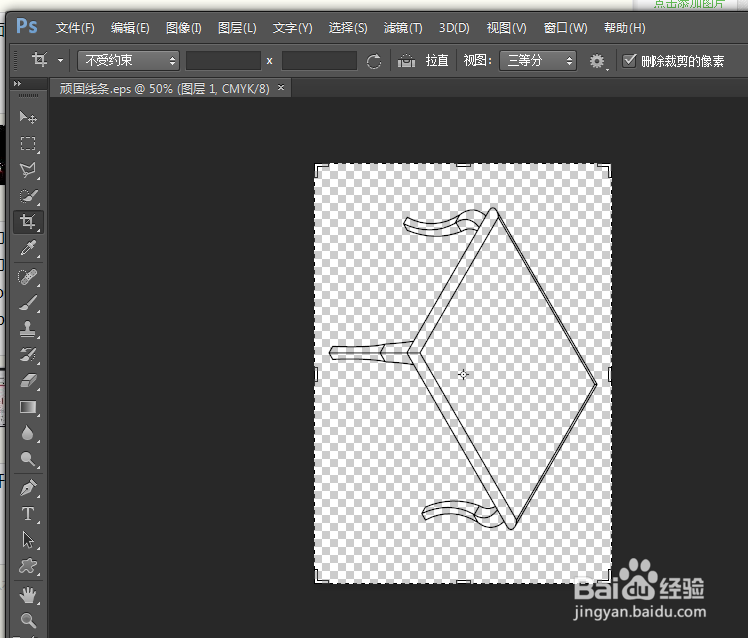Click the crop height input field
The height and width of the screenshot is (638, 748).
(x=319, y=61)
